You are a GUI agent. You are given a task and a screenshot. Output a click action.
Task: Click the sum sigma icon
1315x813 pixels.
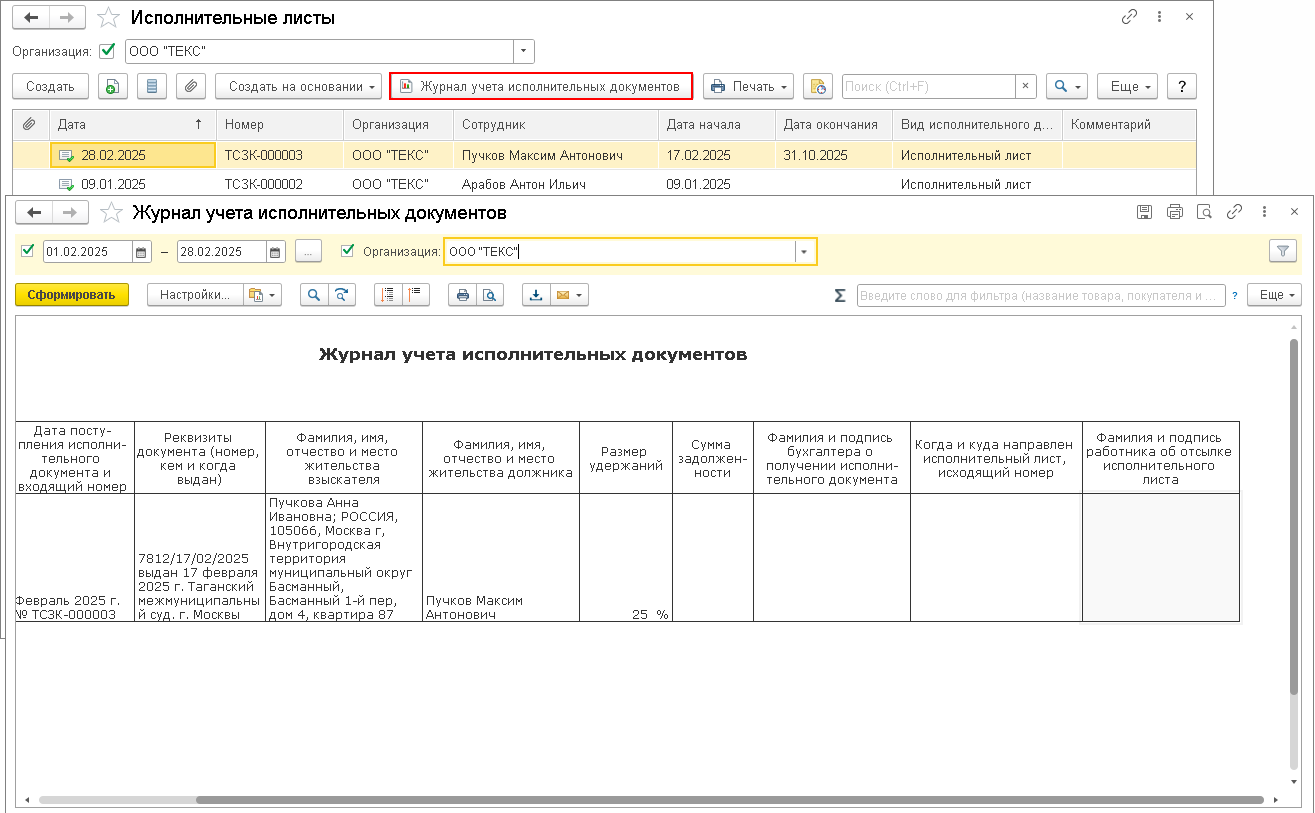click(840, 295)
